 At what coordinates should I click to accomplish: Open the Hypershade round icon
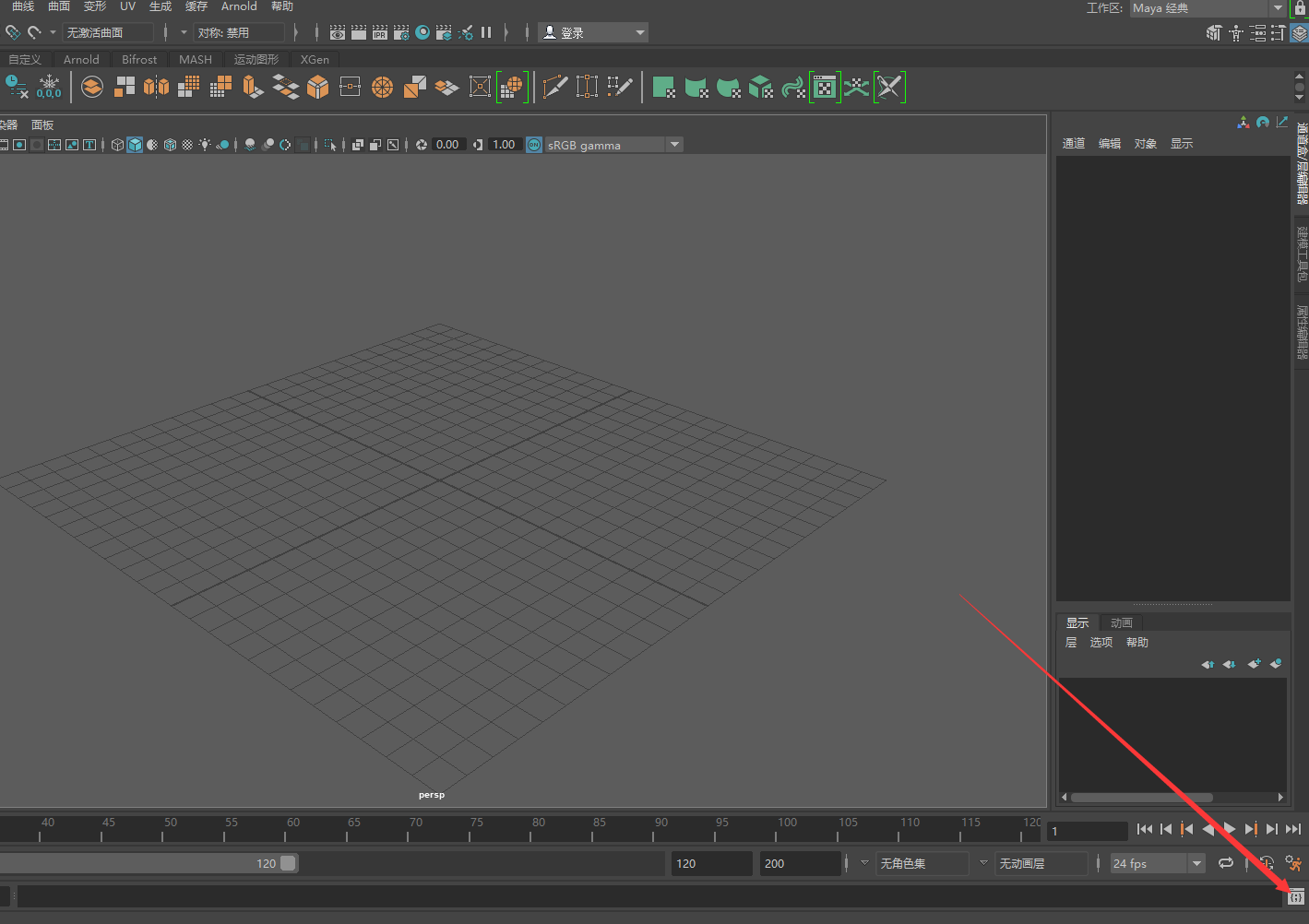click(422, 32)
